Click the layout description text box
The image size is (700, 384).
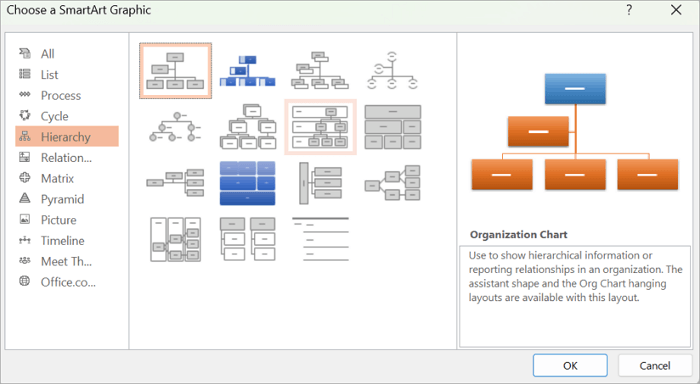click(x=575, y=296)
